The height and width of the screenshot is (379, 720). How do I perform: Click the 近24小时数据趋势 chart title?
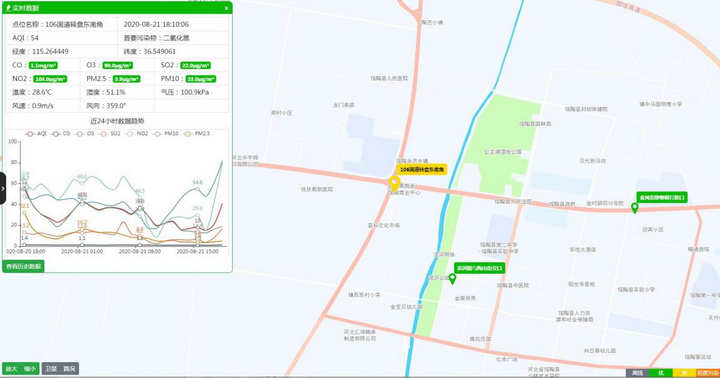[x=117, y=121]
